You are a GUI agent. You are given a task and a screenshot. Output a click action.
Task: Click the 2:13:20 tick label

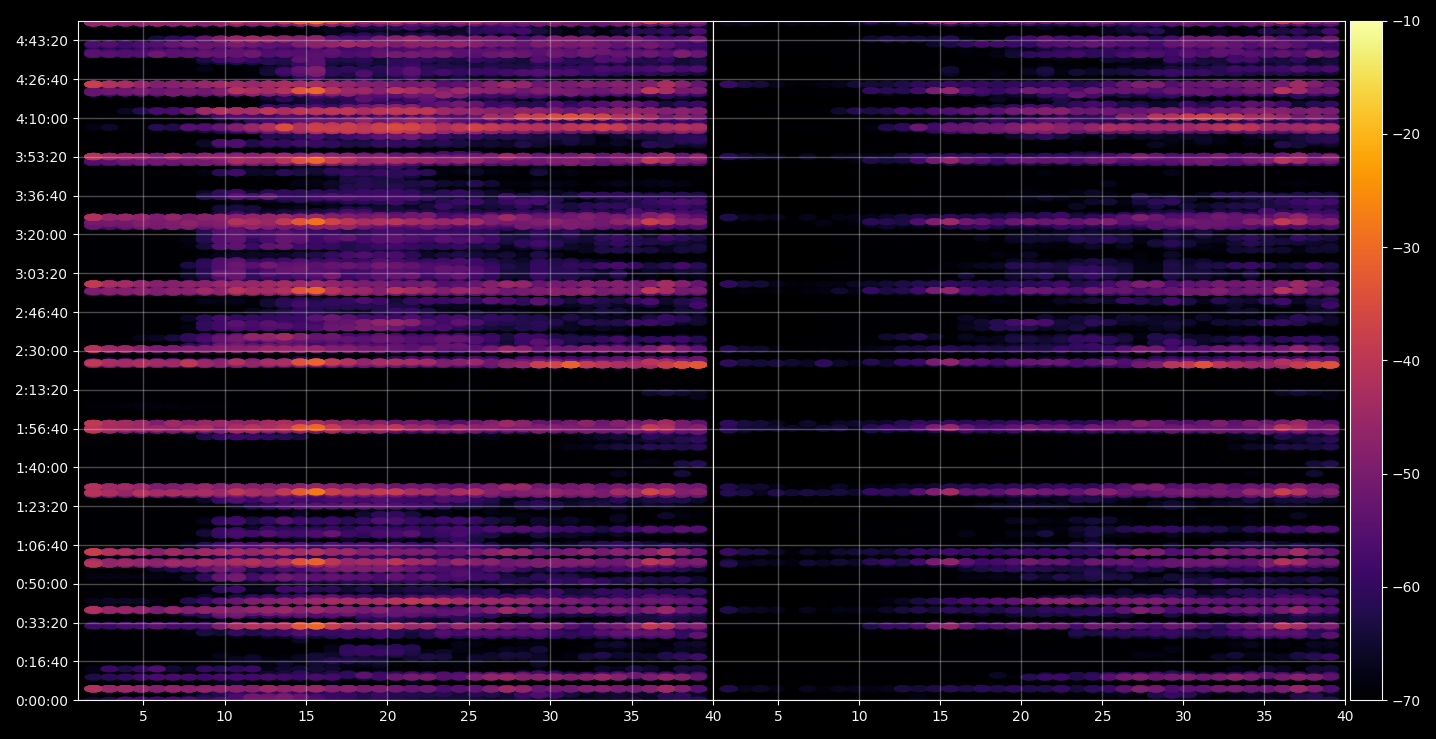(x=42, y=390)
